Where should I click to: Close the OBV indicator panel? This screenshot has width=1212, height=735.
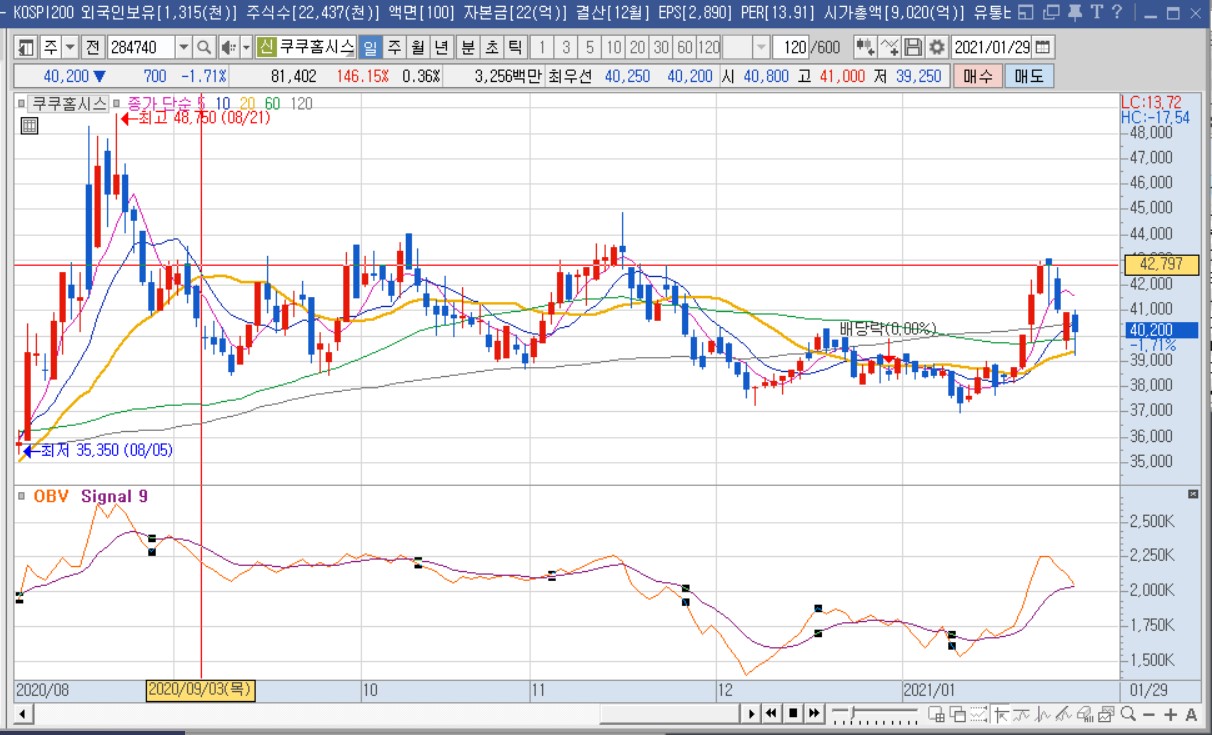click(x=1192, y=495)
